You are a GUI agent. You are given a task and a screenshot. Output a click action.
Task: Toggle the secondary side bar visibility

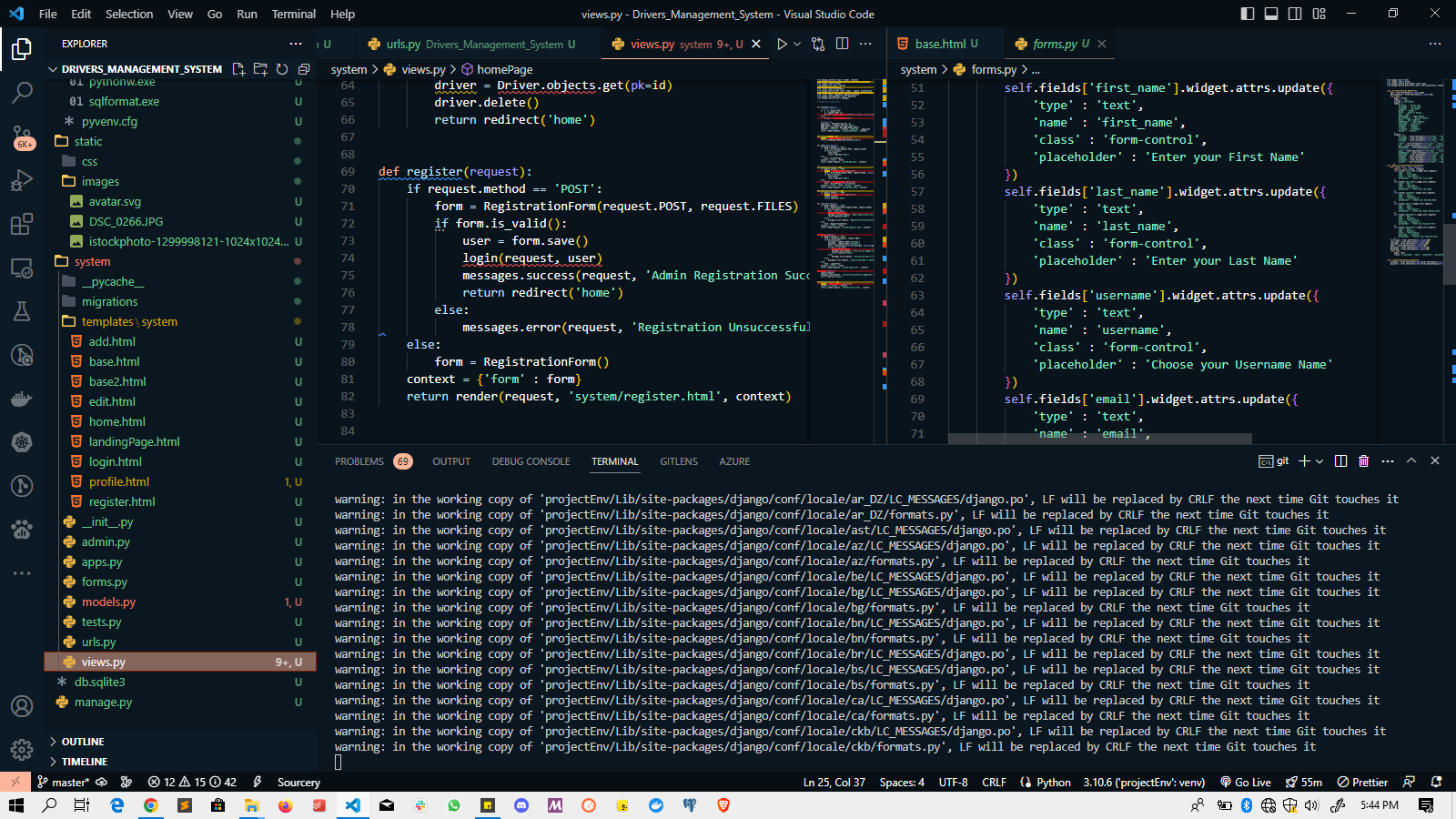point(1293,14)
